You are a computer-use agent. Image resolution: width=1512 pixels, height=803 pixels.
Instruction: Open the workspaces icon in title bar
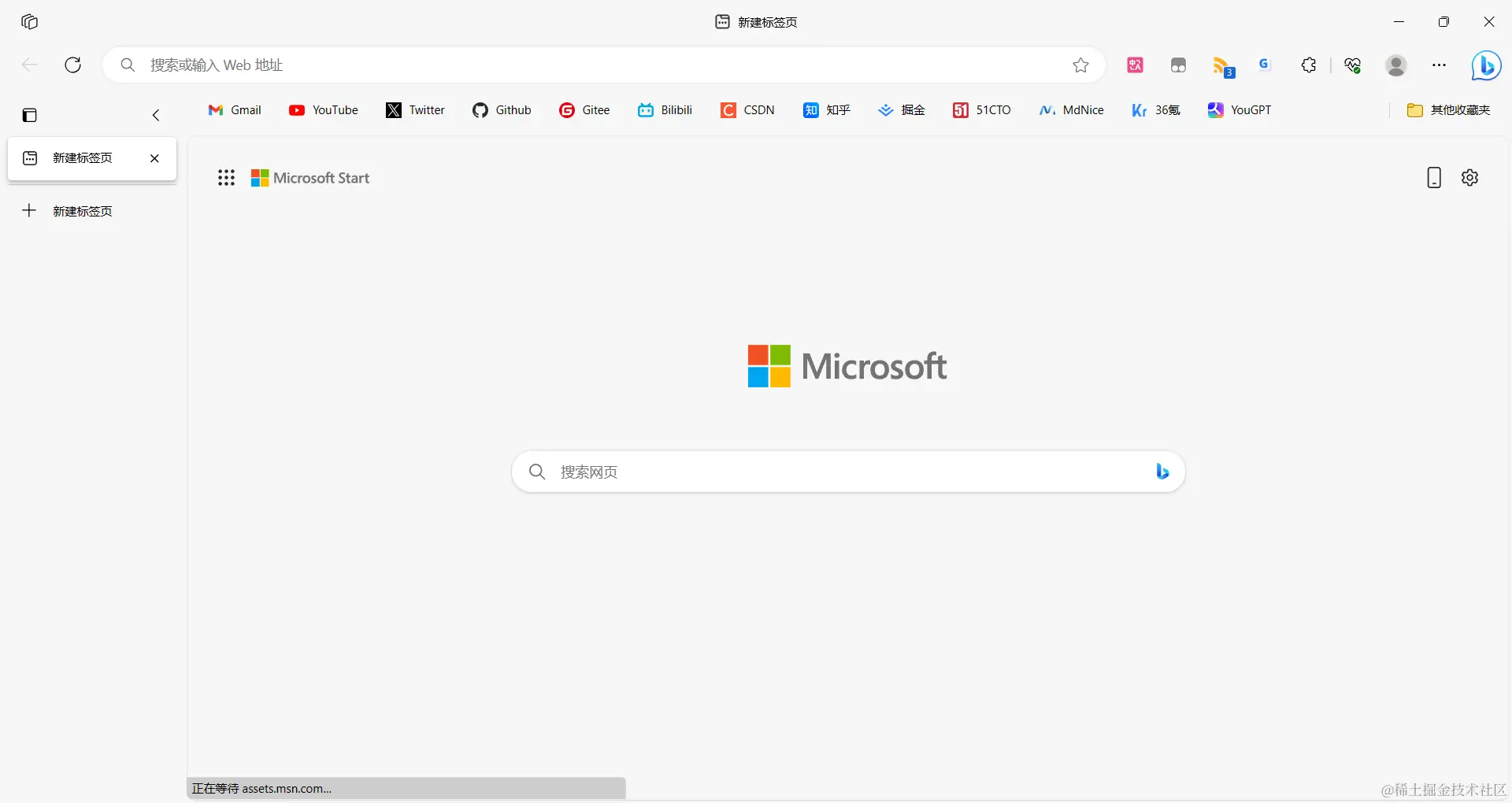(30, 22)
